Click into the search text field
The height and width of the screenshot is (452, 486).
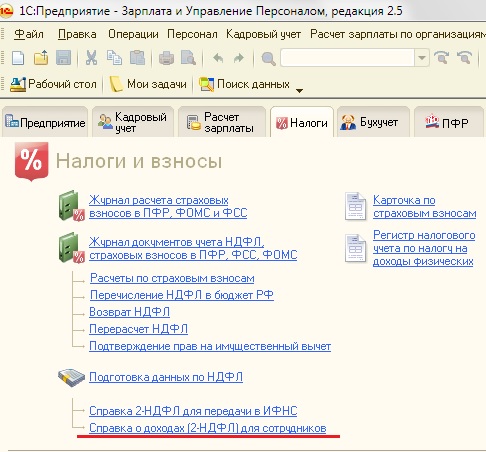pyautogui.click(x=348, y=58)
